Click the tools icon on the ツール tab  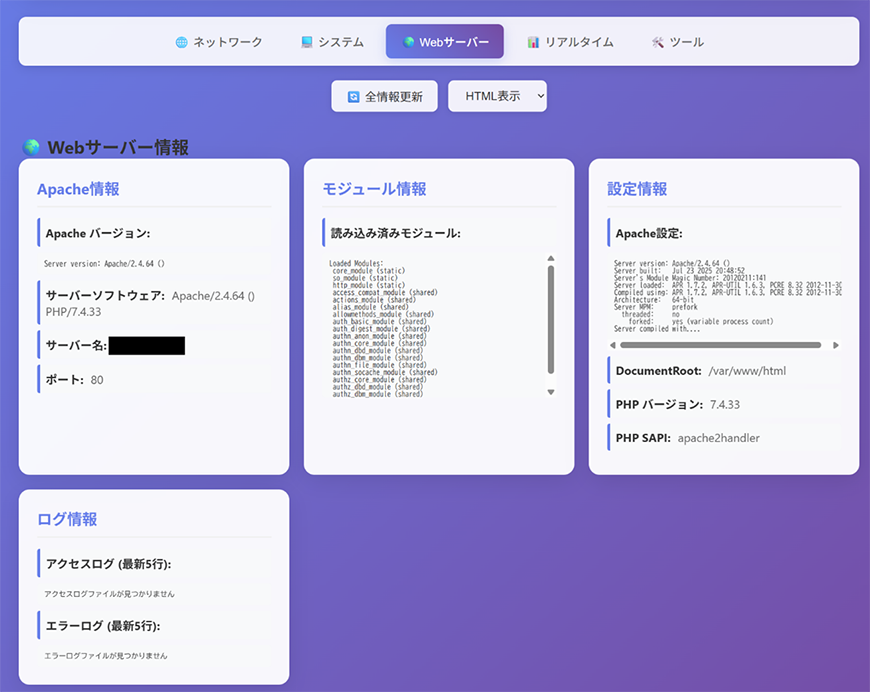coord(657,42)
